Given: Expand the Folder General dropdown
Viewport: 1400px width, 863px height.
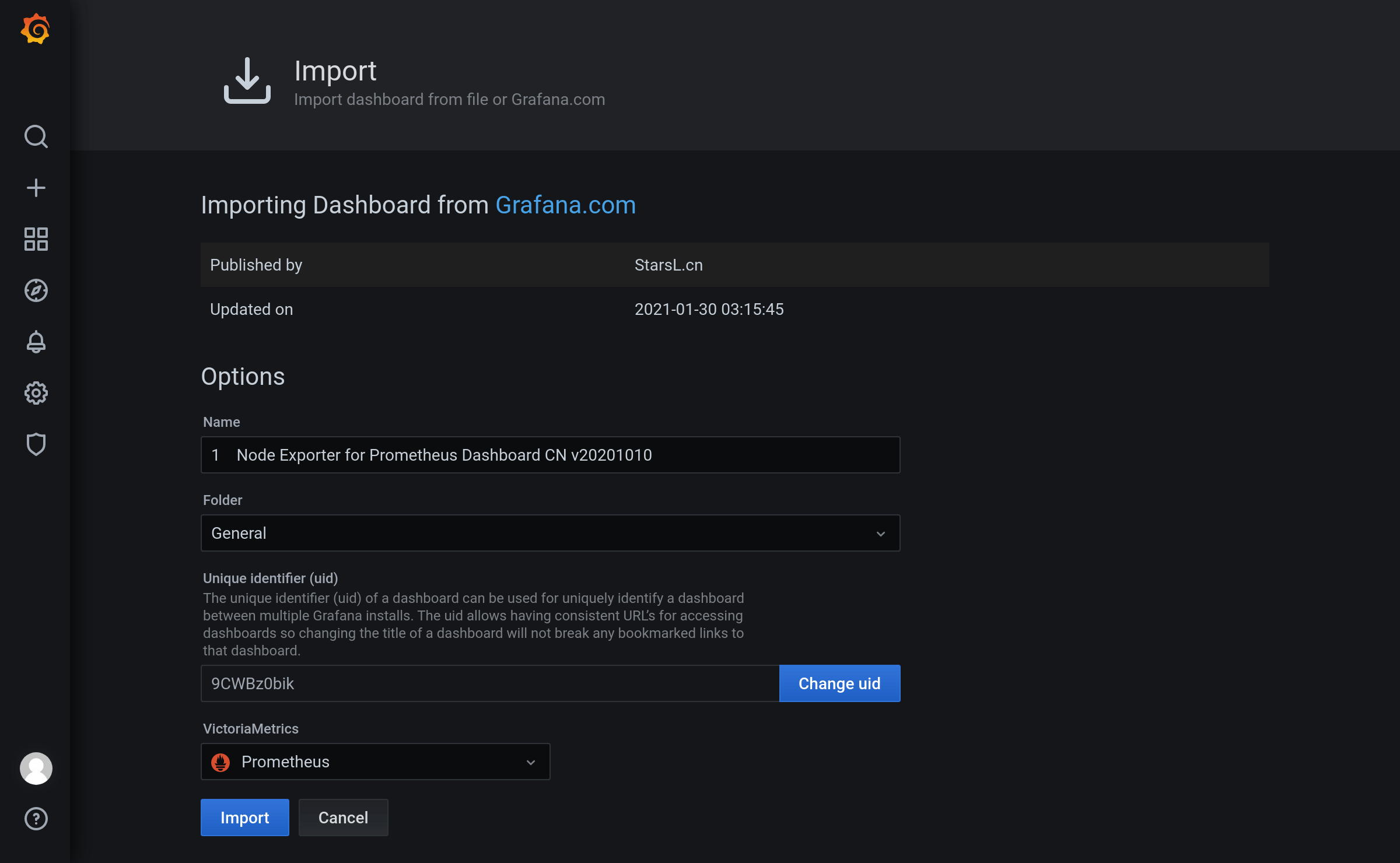Looking at the screenshot, I should click(550, 533).
